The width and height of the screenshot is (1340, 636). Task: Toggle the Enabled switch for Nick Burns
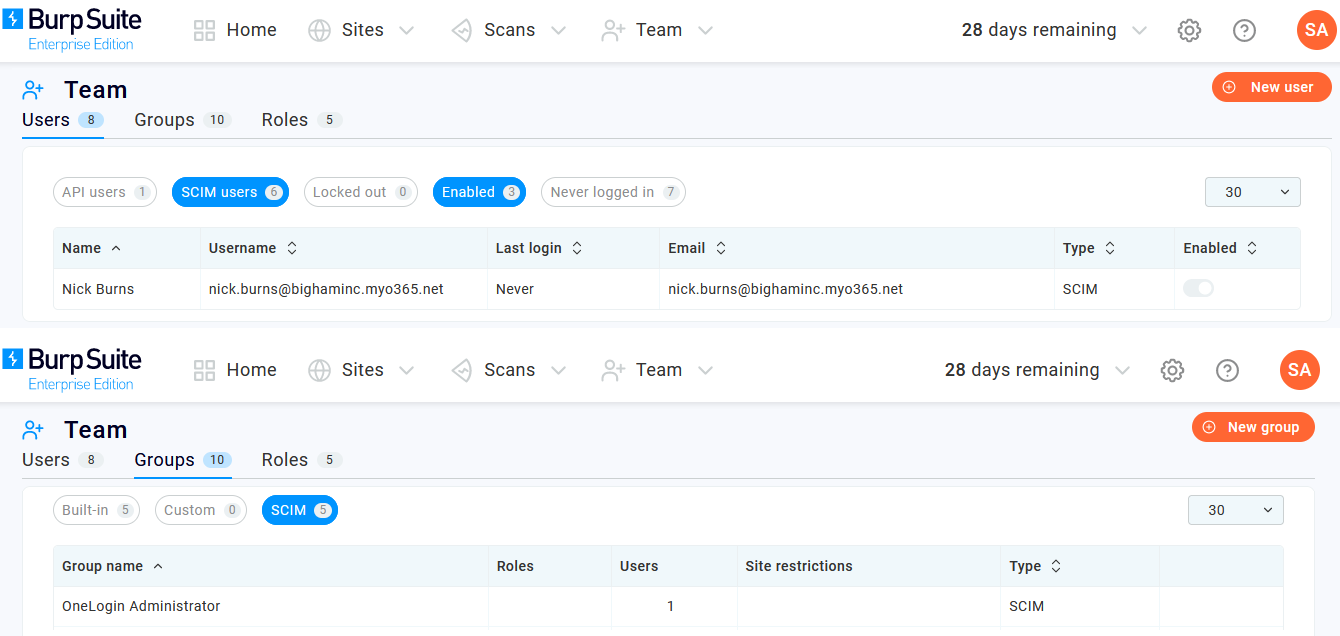pos(1198,289)
